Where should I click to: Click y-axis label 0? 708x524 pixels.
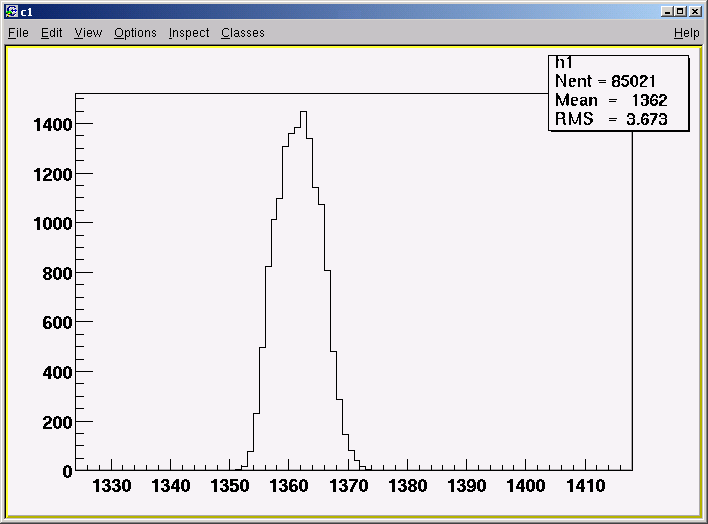tap(67, 472)
